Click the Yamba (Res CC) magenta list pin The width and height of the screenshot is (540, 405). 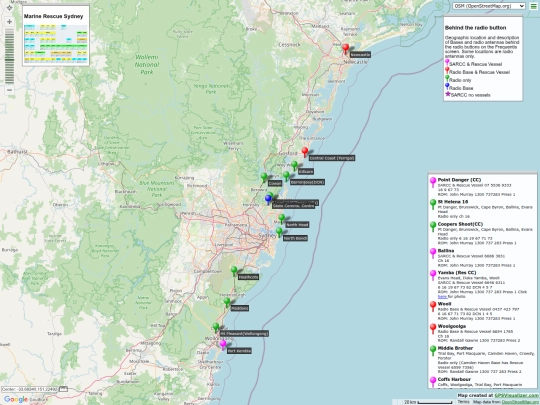[433, 275]
